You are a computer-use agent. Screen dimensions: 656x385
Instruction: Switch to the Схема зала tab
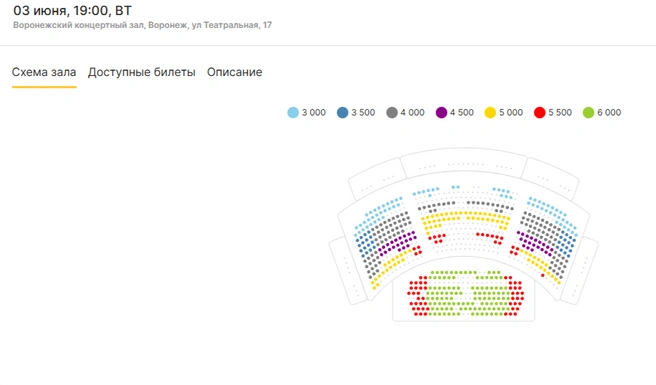tap(44, 72)
